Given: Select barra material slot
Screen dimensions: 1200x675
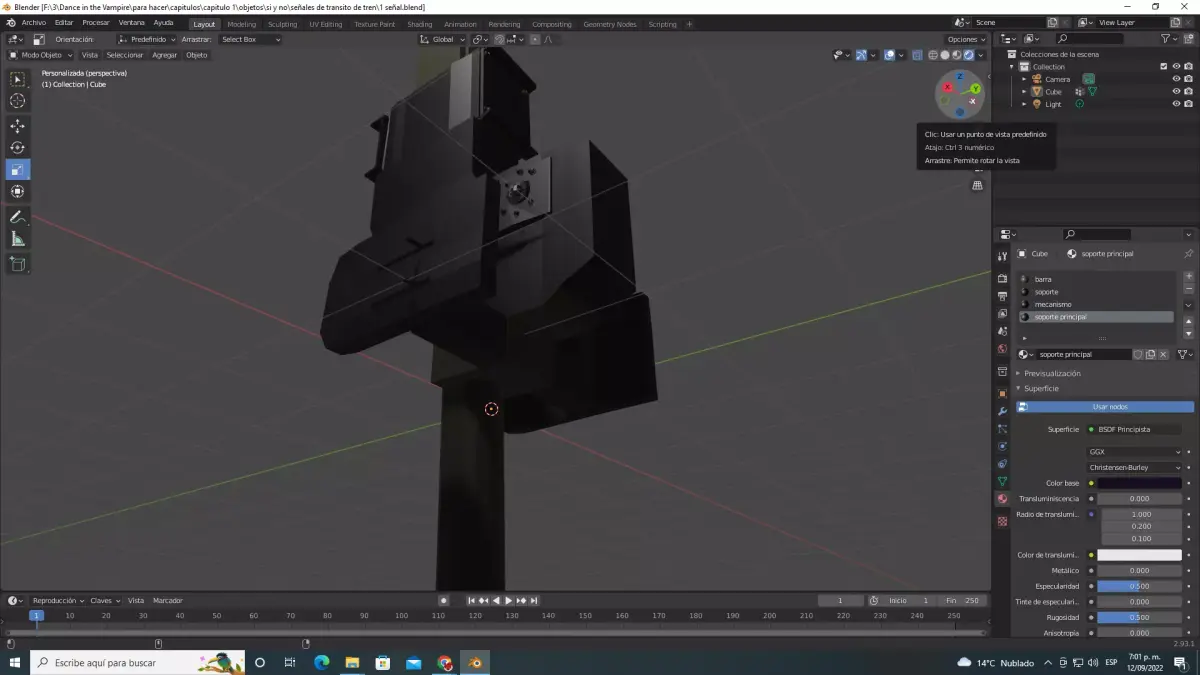Looking at the screenshot, I should (1096, 279).
